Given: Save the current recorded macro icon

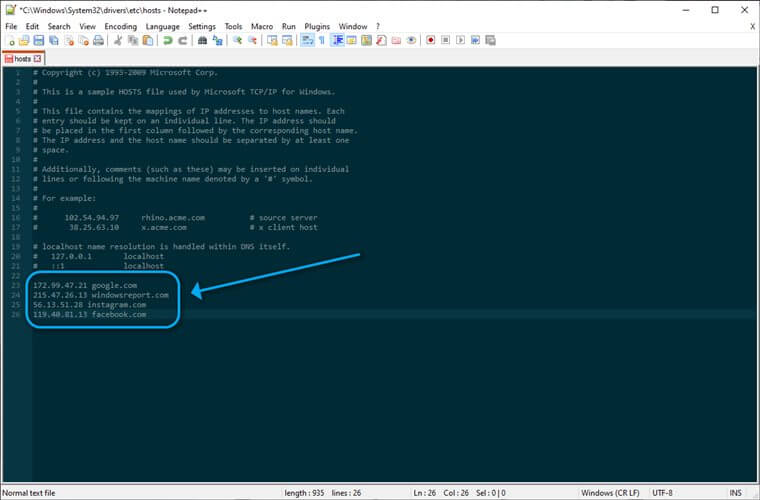Looking at the screenshot, I should [491, 41].
